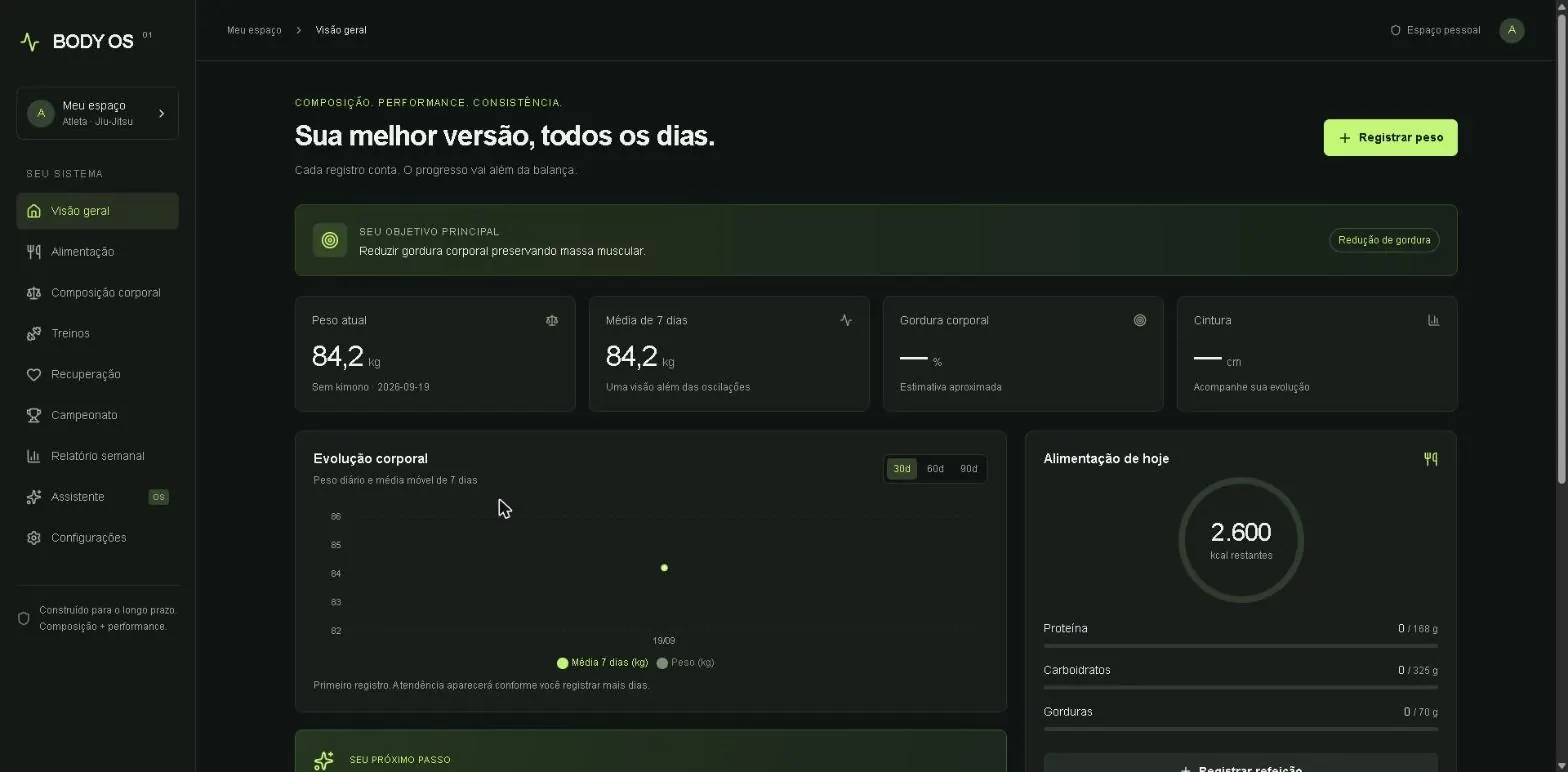Click the Registrar peso button
The image size is (1568, 772).
[x=1391, y=138]
